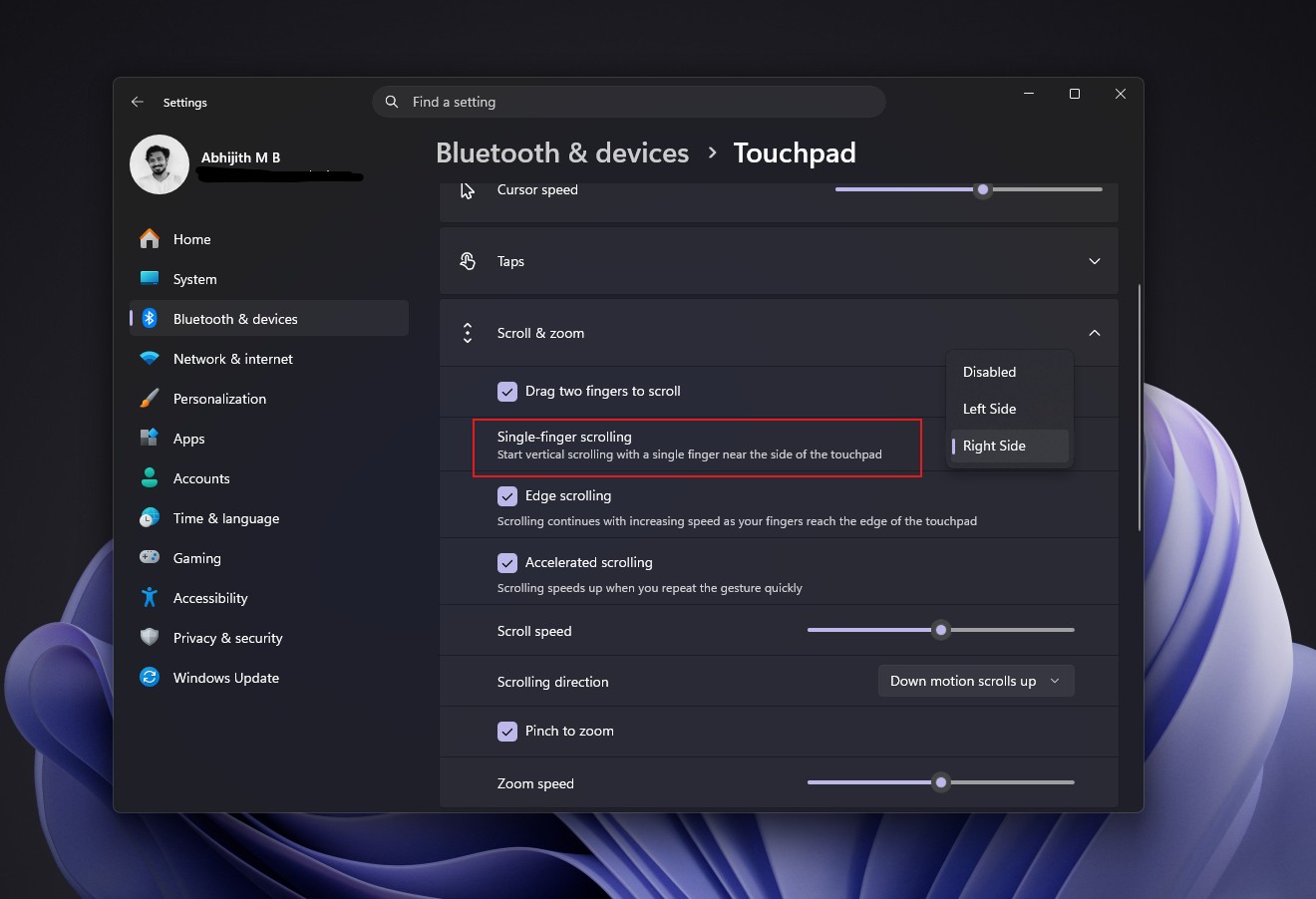1316x899 pixels.
Task: Collapse the Scroll & zoom chevron
Action: (x=1095, y=333)
